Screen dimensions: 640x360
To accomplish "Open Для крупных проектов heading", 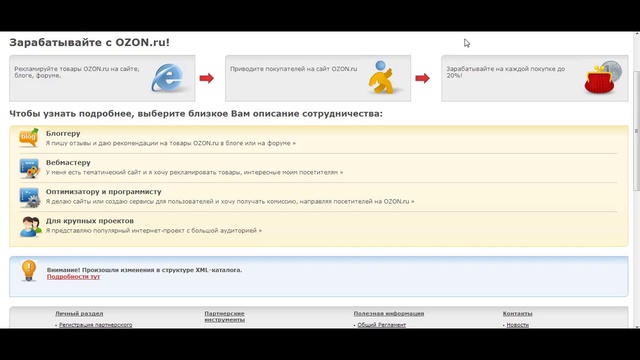I will click(x=90, y=221).
